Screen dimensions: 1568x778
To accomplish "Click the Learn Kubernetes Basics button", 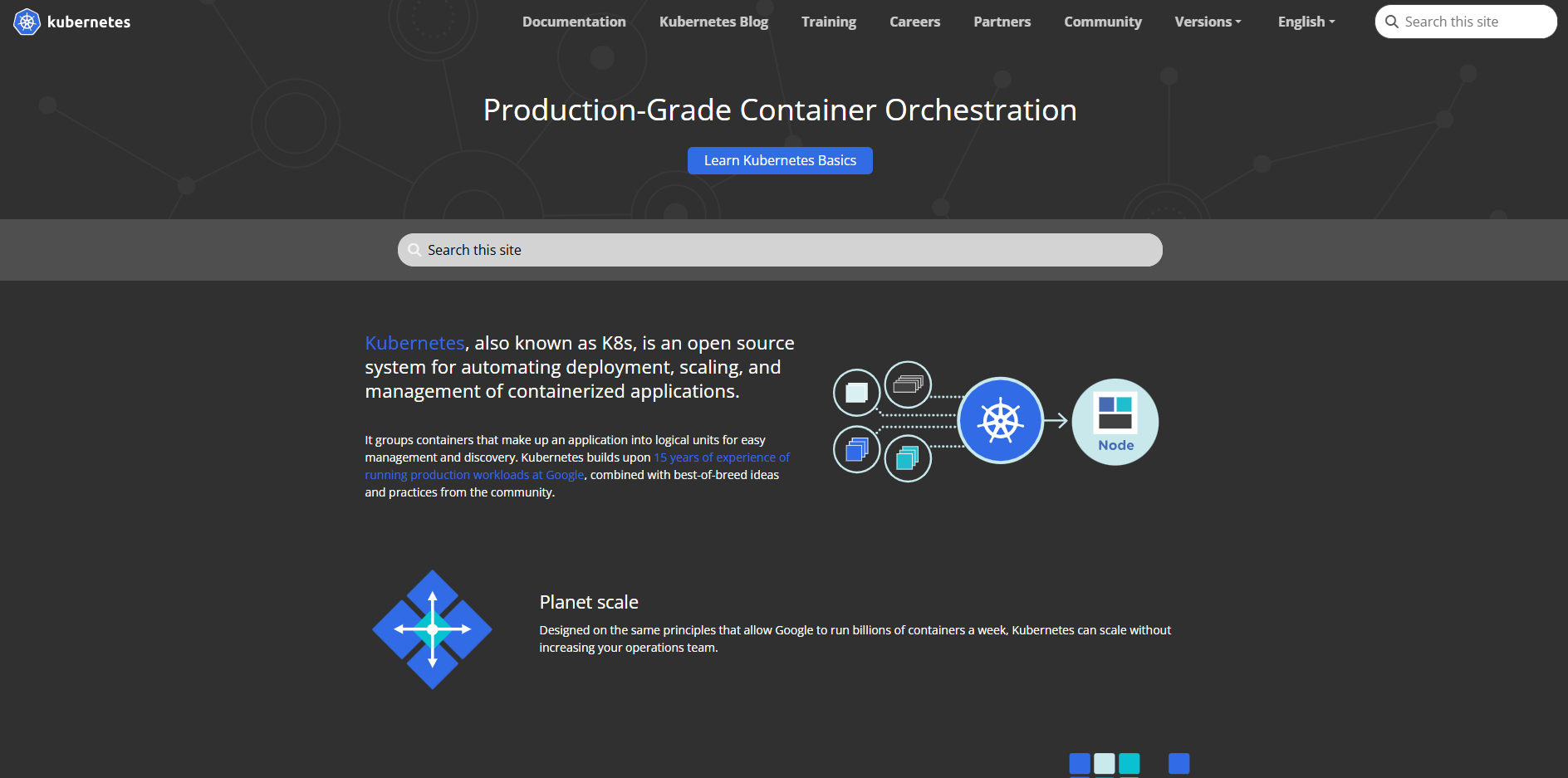I will click(780, 160).
